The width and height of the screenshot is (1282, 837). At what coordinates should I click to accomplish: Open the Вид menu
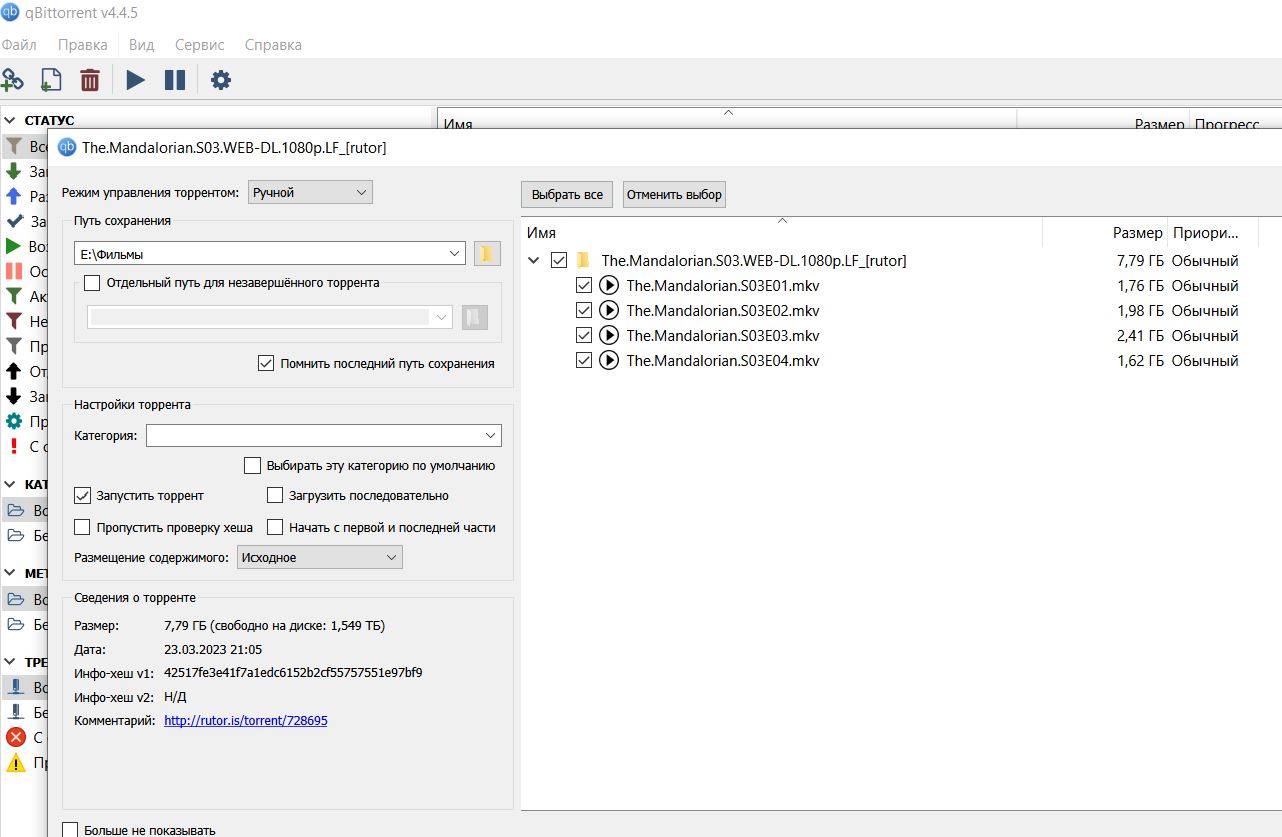(142, 45)
